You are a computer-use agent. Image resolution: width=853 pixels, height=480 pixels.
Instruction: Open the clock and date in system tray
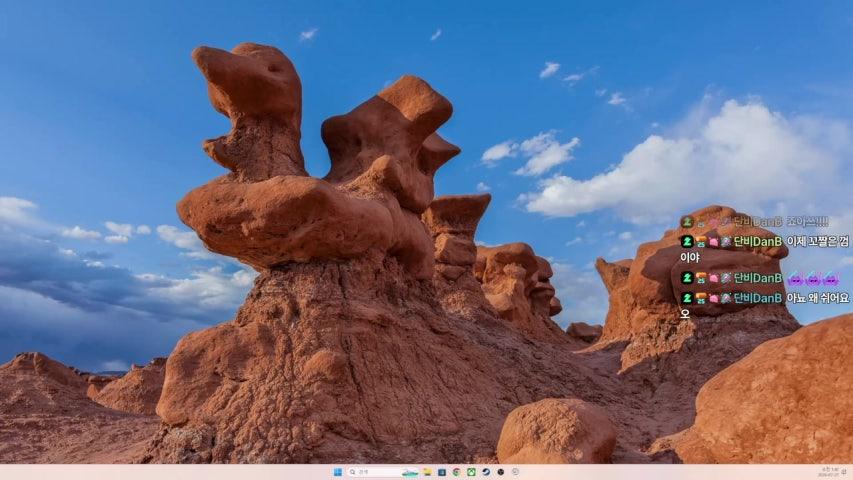pos(829,472)
